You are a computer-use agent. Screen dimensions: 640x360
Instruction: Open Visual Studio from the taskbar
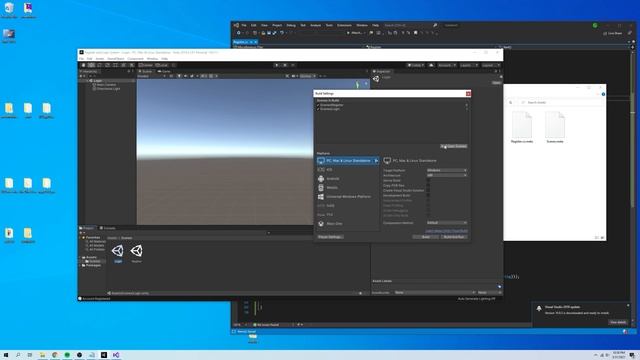tap(116, 355)
